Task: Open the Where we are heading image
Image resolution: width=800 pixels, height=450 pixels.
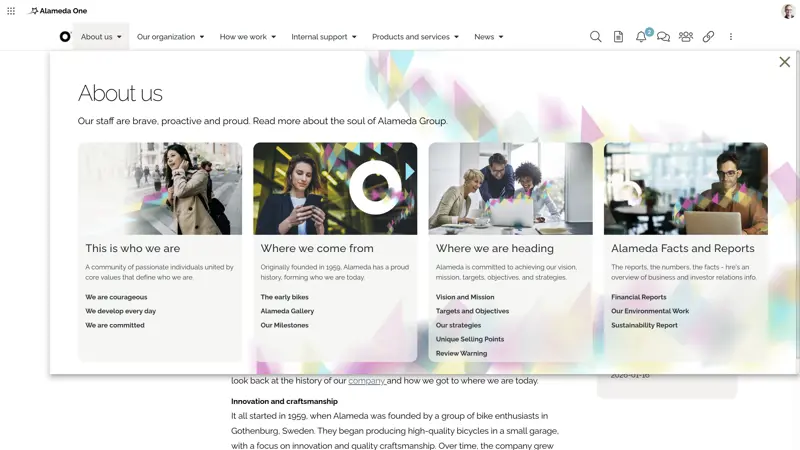Action: point(511,189)
